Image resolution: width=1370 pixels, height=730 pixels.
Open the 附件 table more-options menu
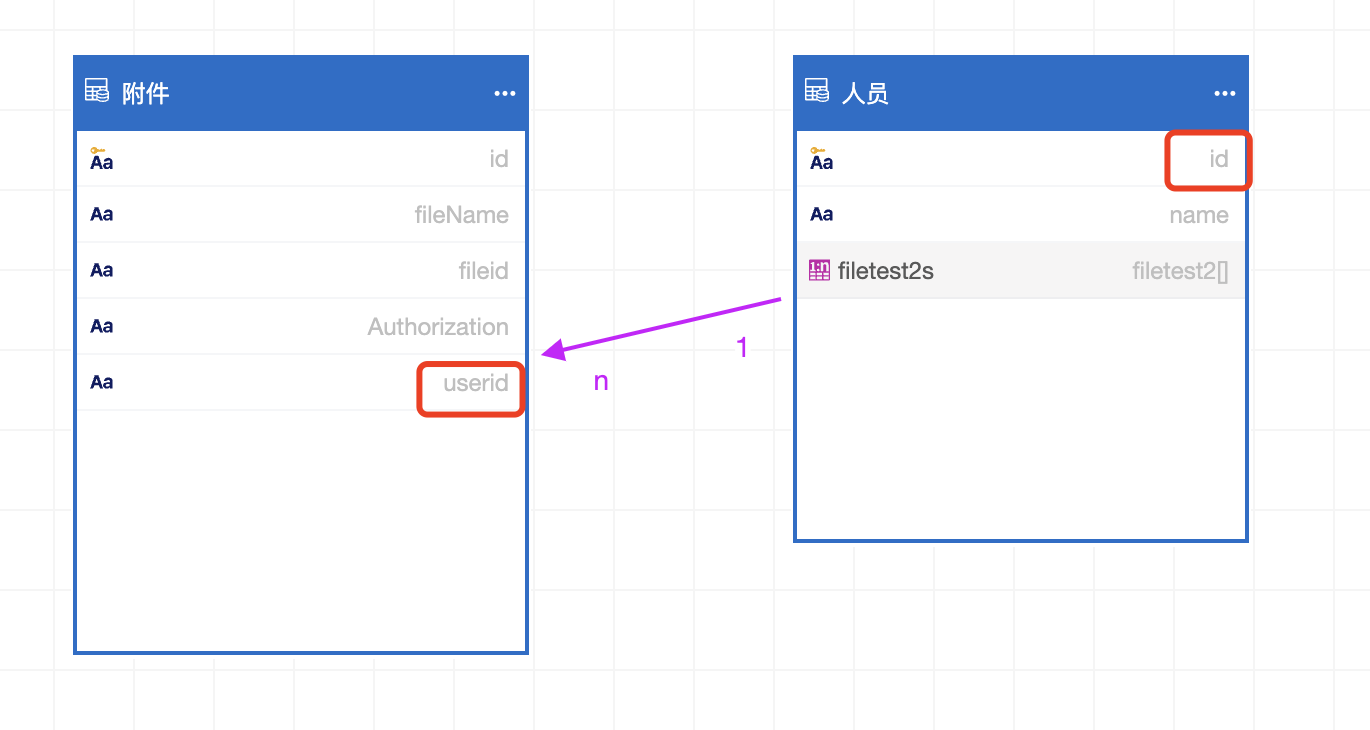coord(505,94)
